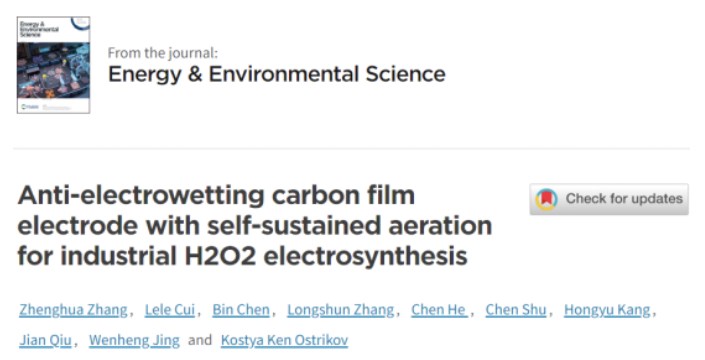
Task: Click the Check for updates button
Action: 609,199
